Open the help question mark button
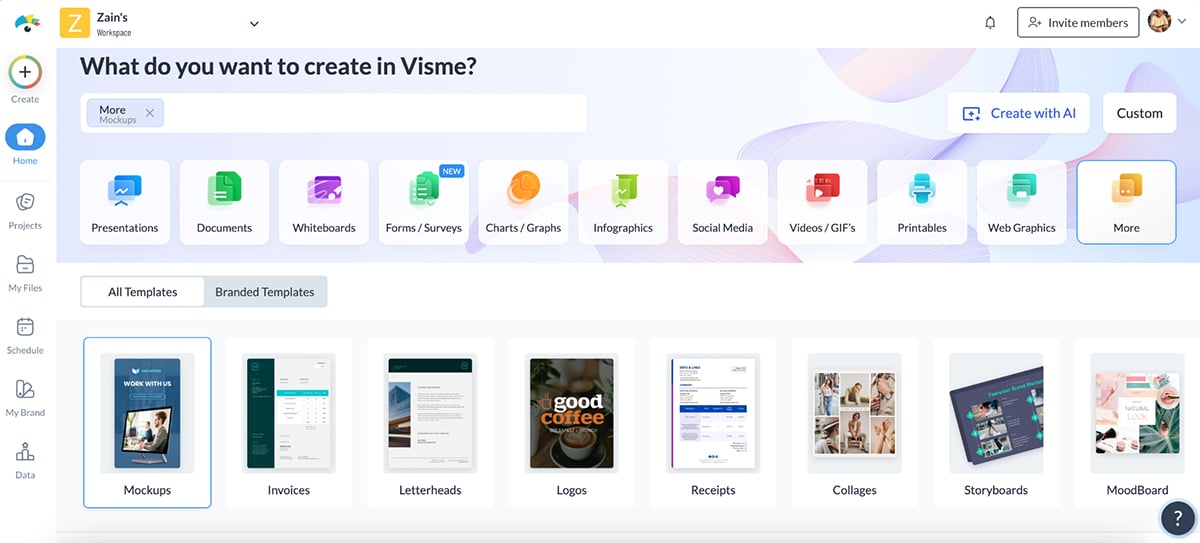The image size is (1200, 543). 1178,518
